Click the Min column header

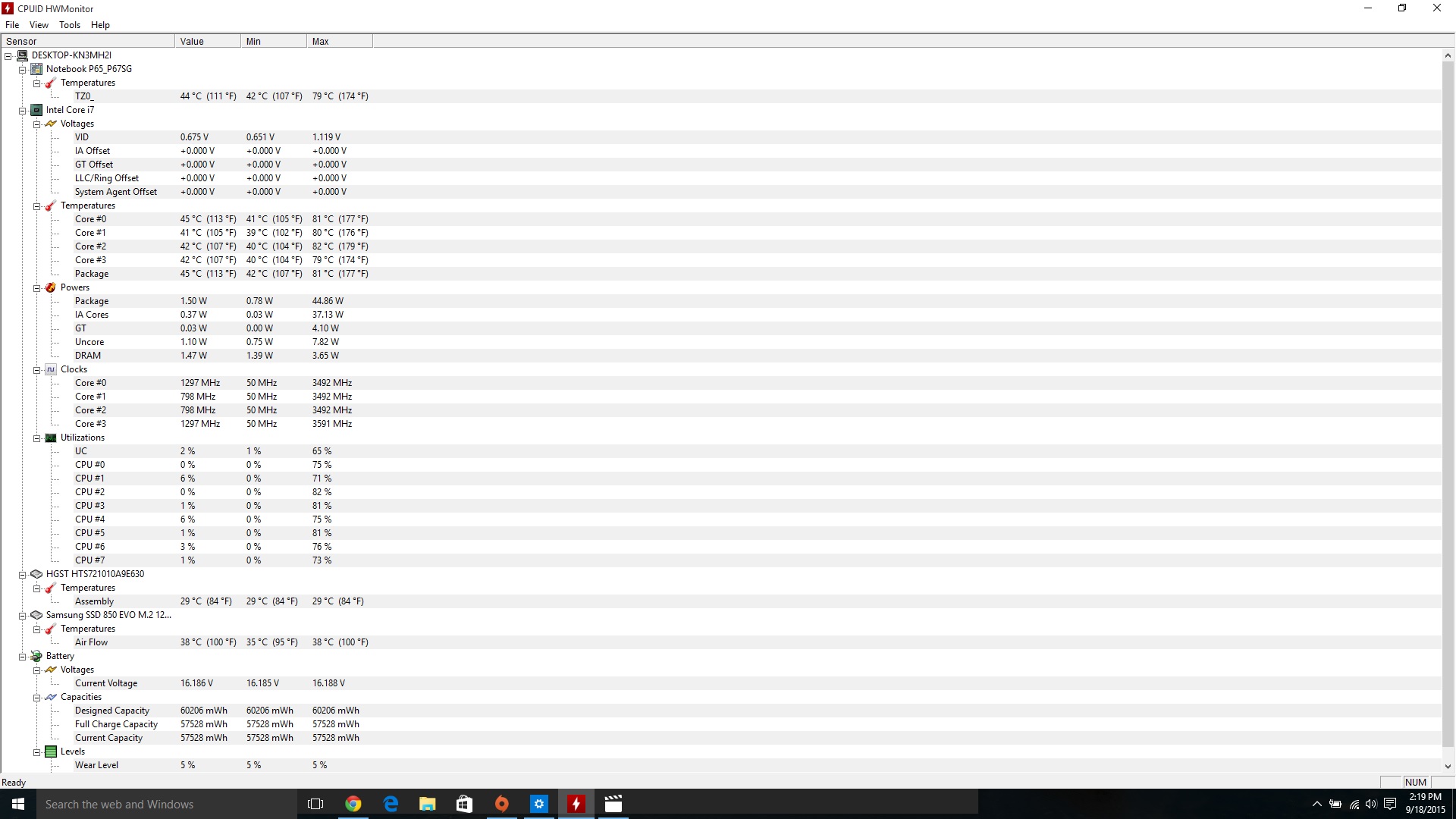point(274,42)
